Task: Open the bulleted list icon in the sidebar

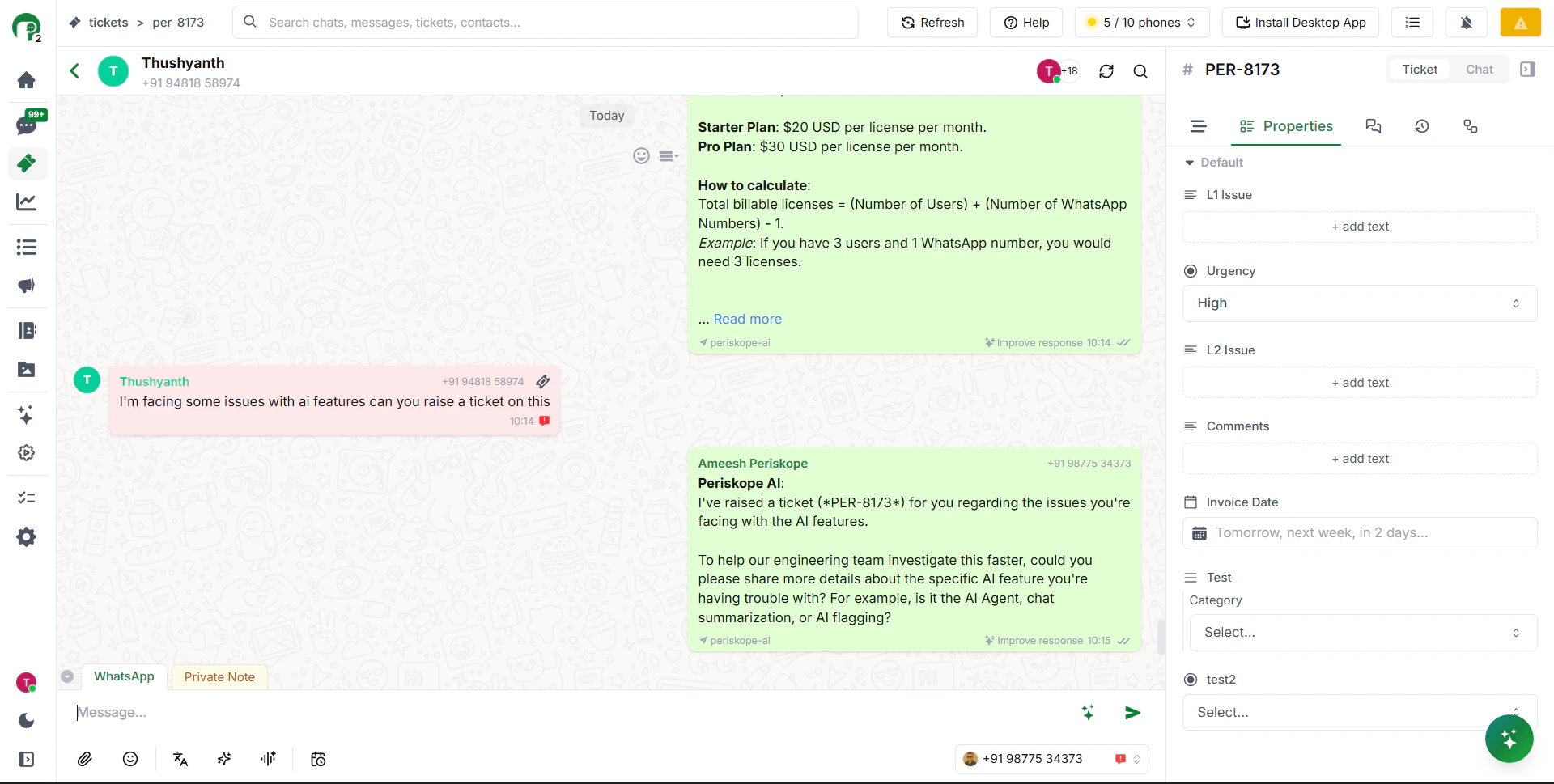Action: [x=26, y=247]
